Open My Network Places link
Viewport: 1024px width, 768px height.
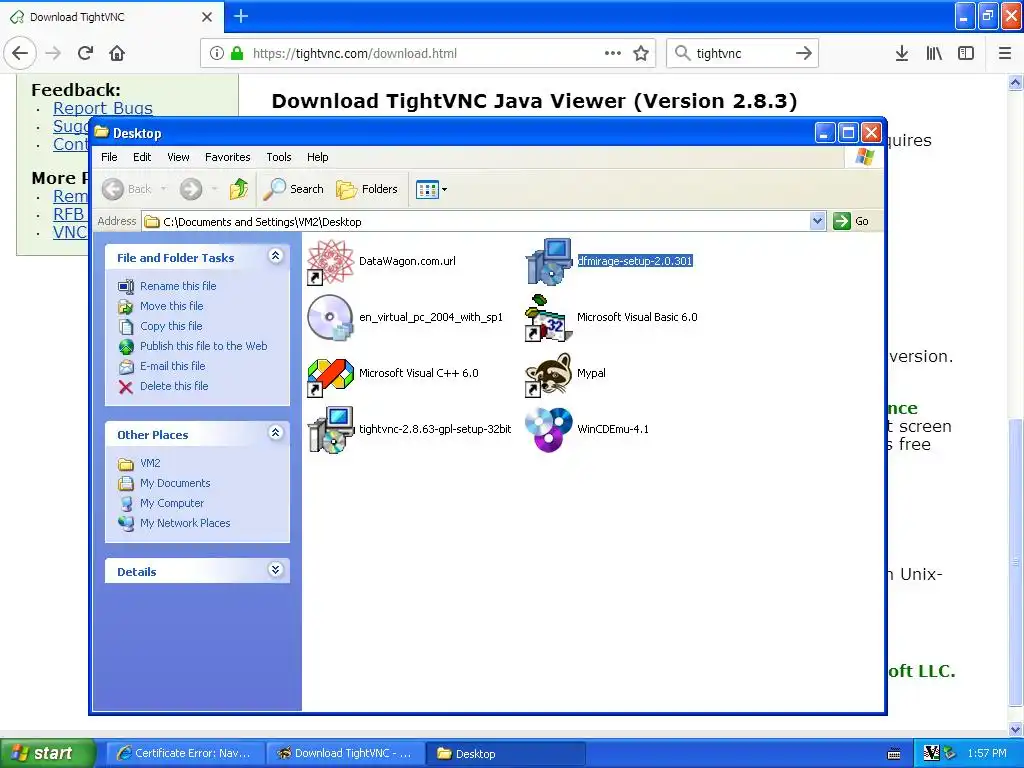(x=185, y=523)
